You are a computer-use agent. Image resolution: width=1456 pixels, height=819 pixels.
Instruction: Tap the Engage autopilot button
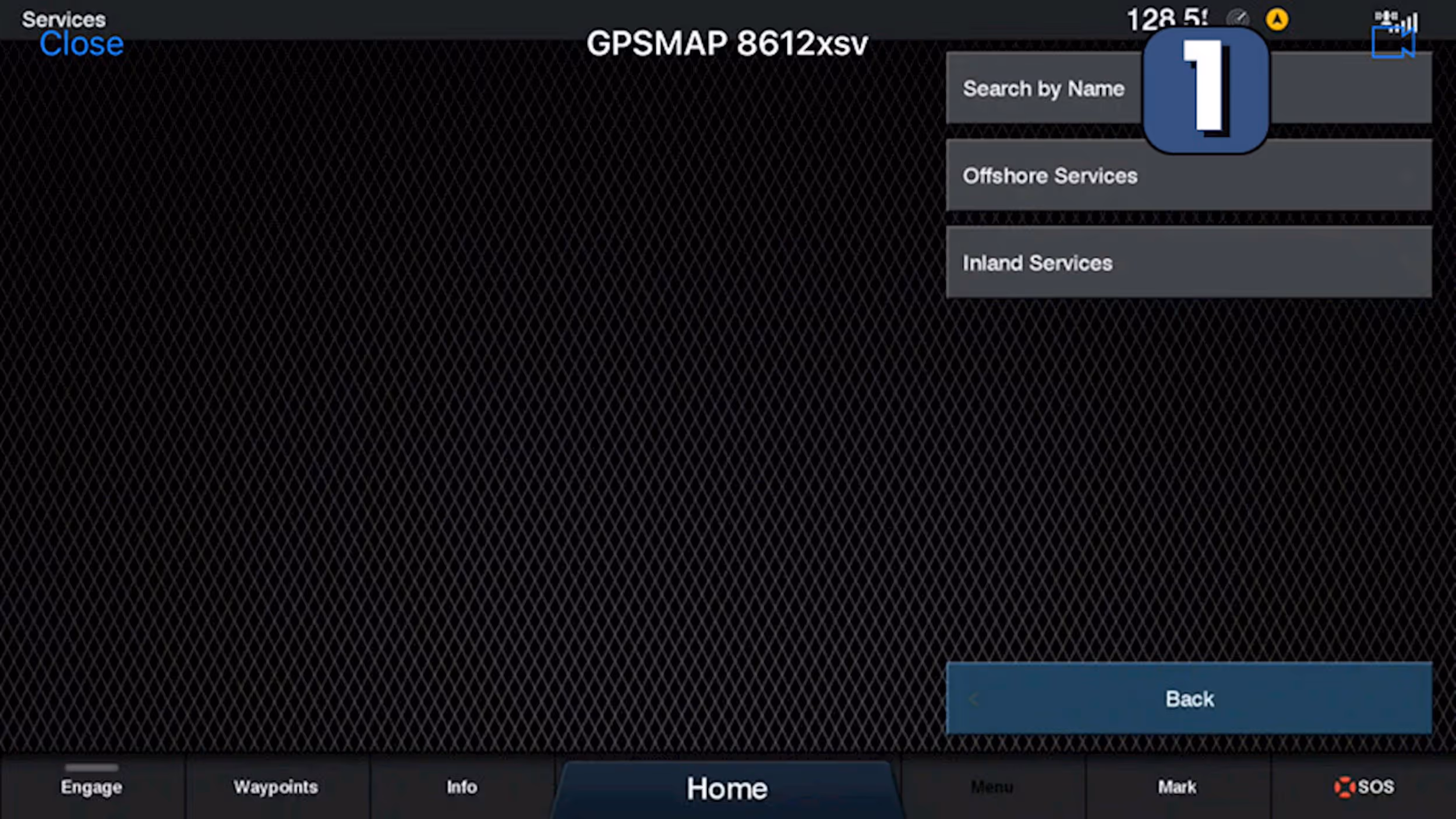(x=91, y=787)
